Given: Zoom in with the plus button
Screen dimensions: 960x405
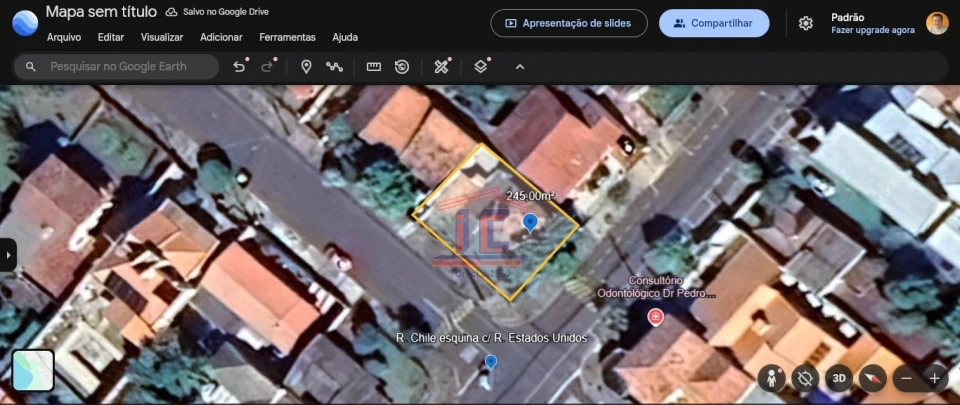Looking at the screenshot, I should click(934, 378).
